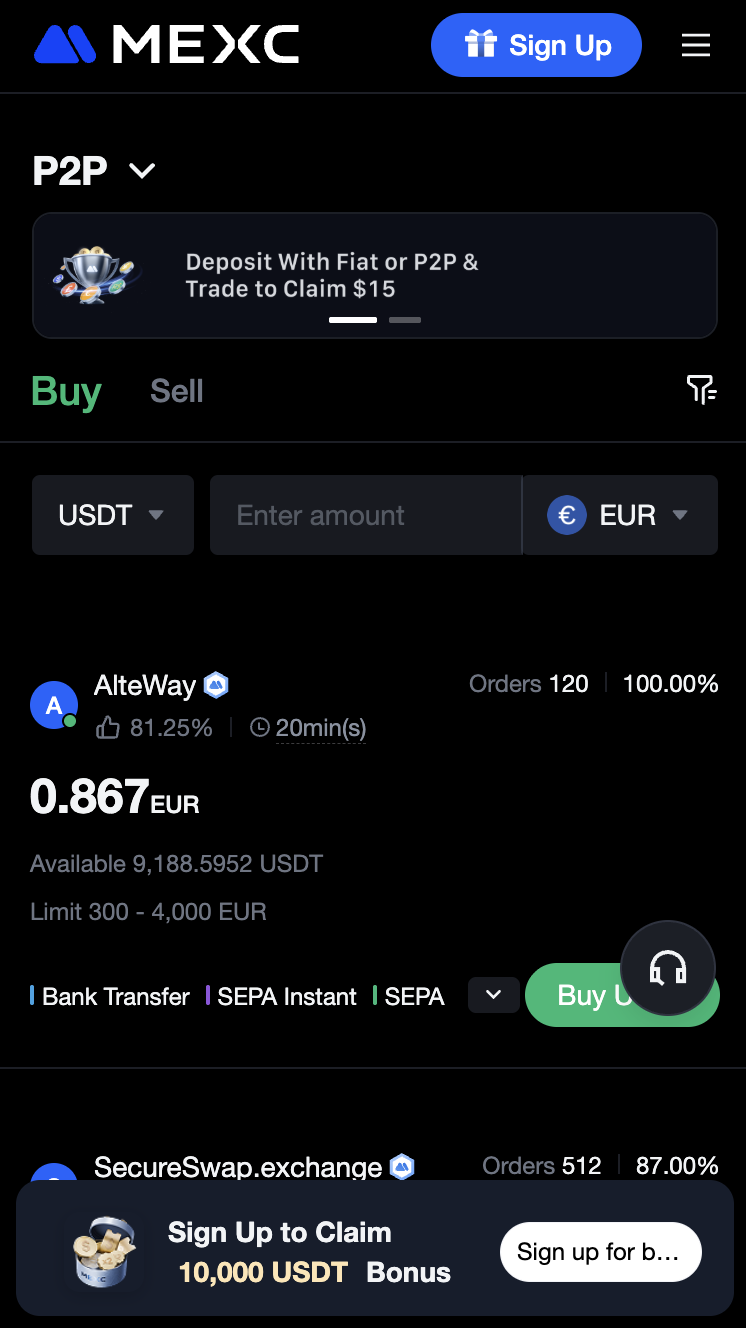This screenshot has width=746, height=1328.
Task: Select the second banner slide indicator
Action: coord(405,320)
